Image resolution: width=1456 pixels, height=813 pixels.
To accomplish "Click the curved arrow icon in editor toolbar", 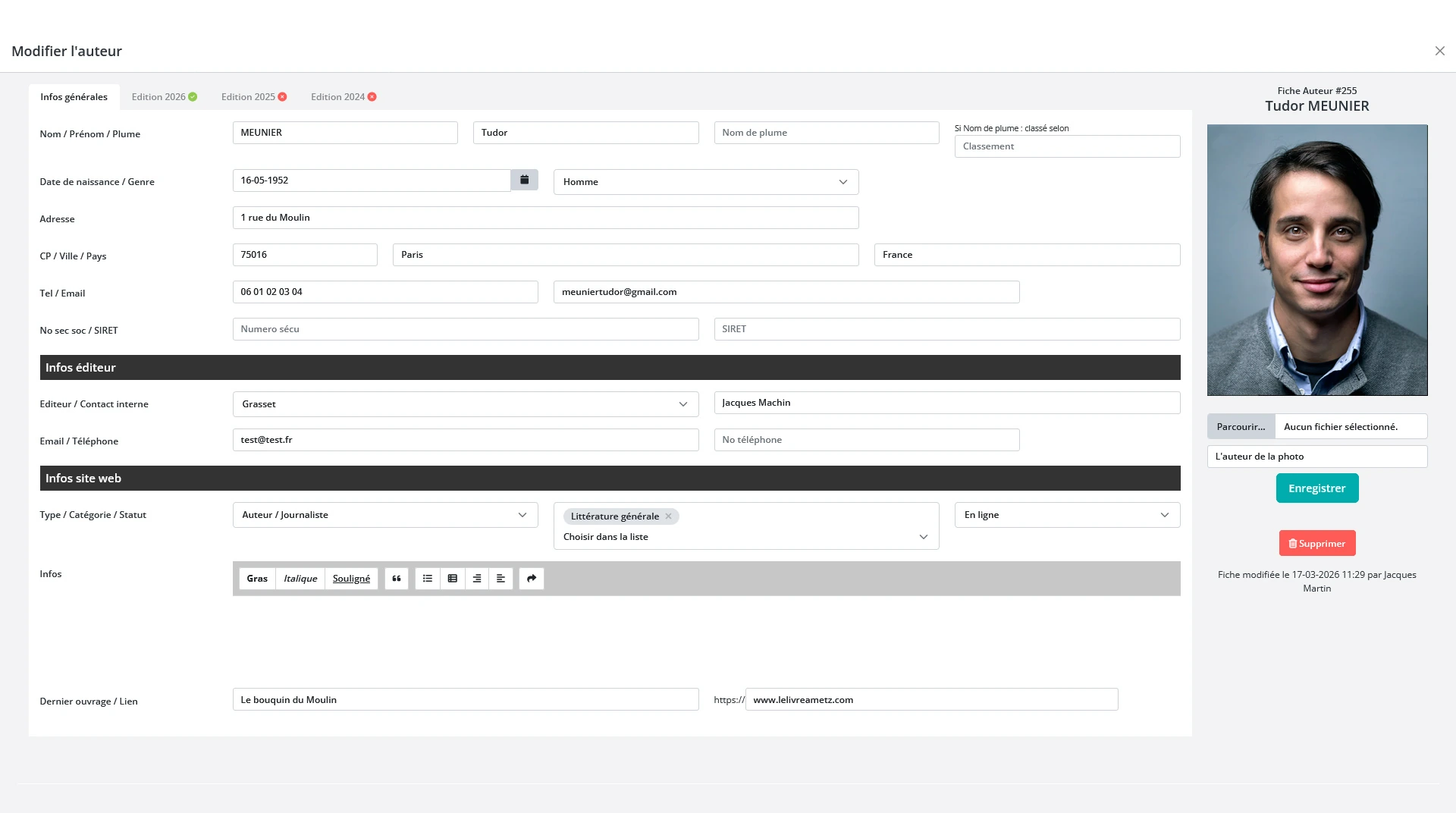I will pos(532,579).
